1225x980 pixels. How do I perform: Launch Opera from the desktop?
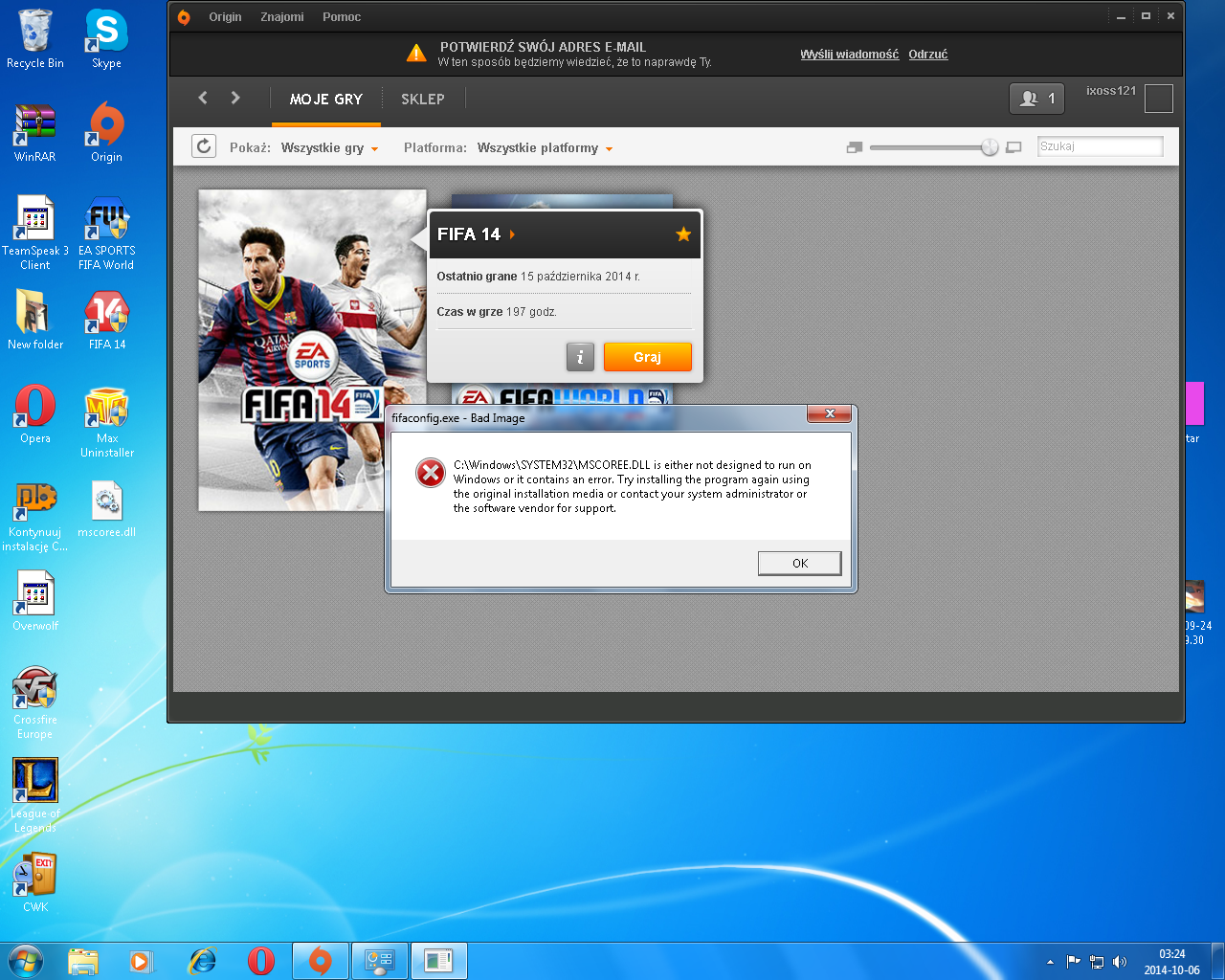click(35, 414)
